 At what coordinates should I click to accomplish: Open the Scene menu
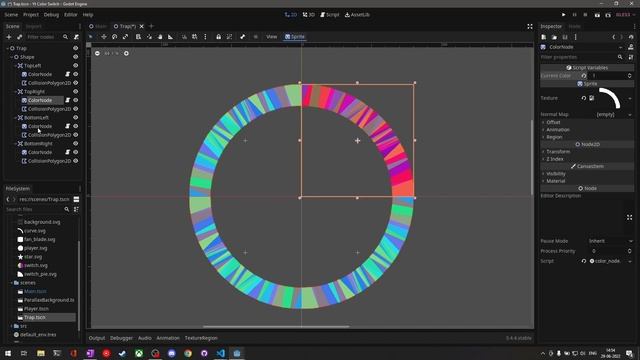tap(11, 15)
